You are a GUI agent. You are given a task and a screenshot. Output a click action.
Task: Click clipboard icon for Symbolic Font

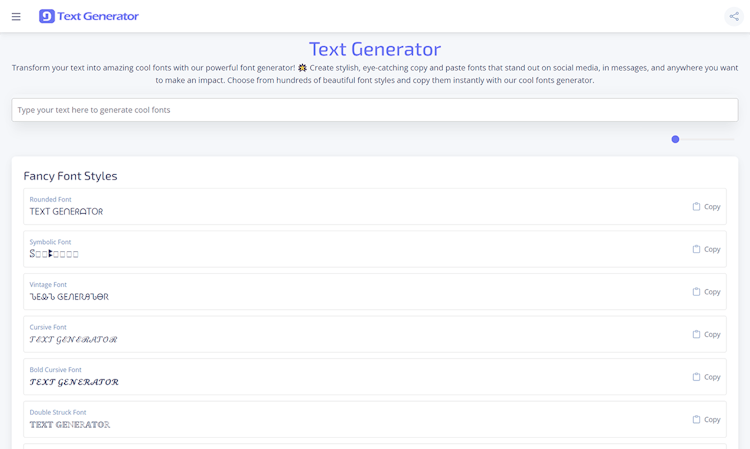[696, 249]
